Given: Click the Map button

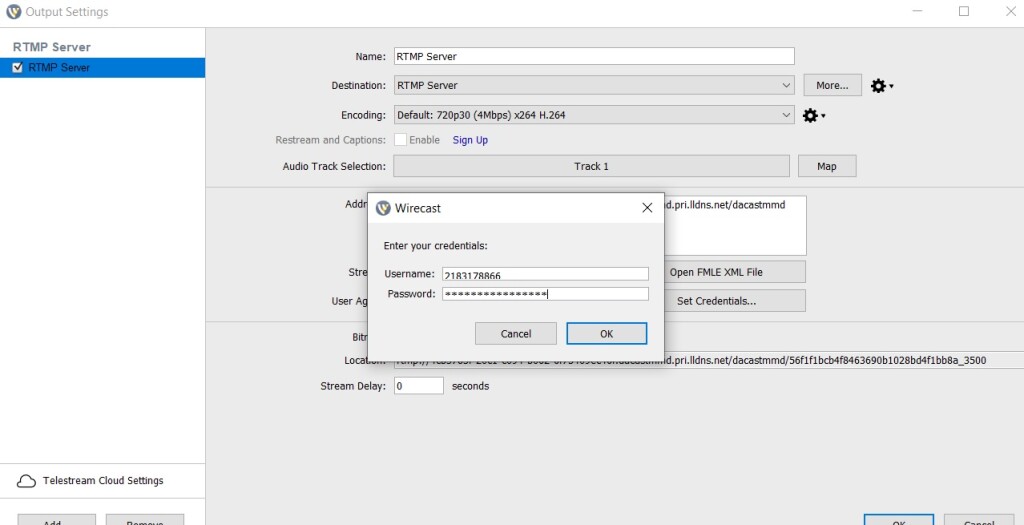Looking at the screenshot, I should (827, 167).
